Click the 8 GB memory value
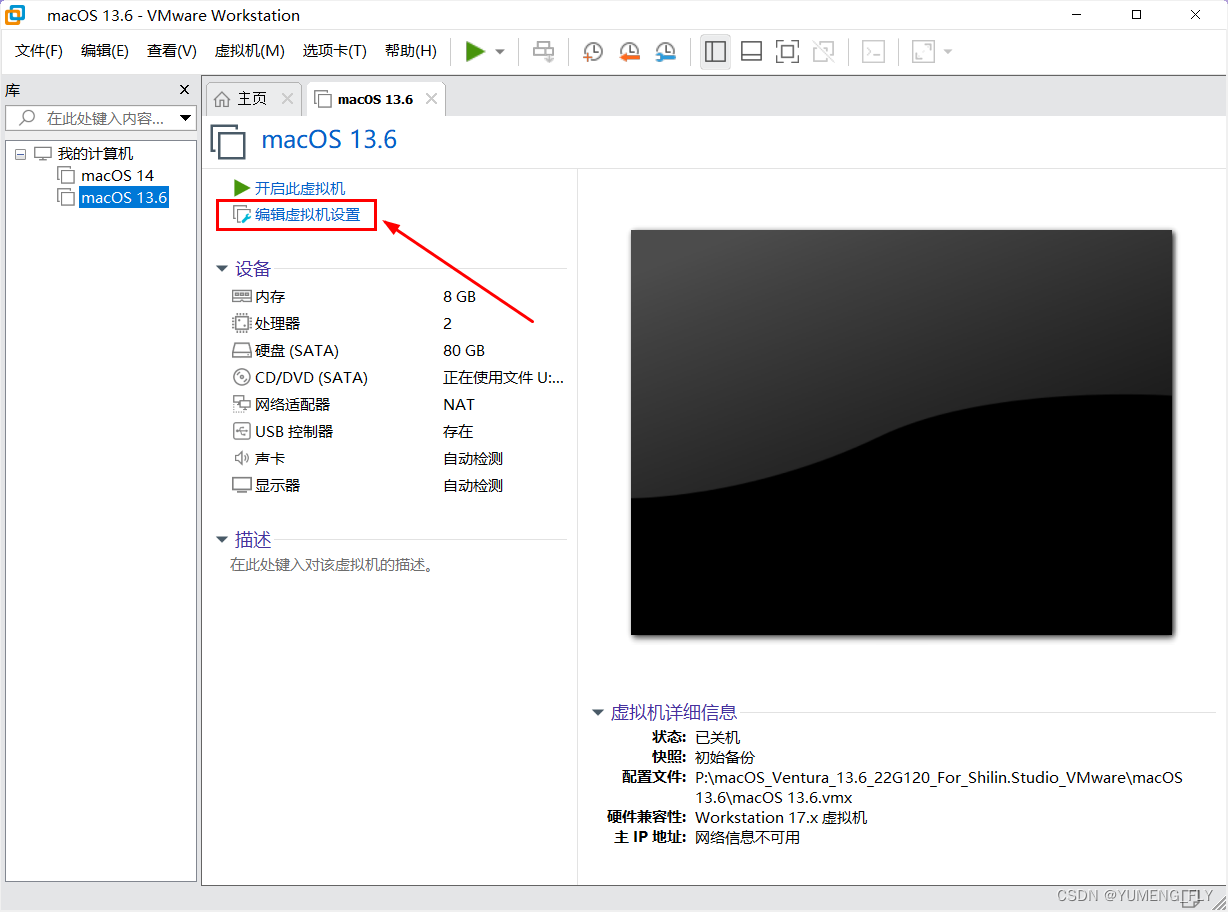 click(x=460, y=297)
